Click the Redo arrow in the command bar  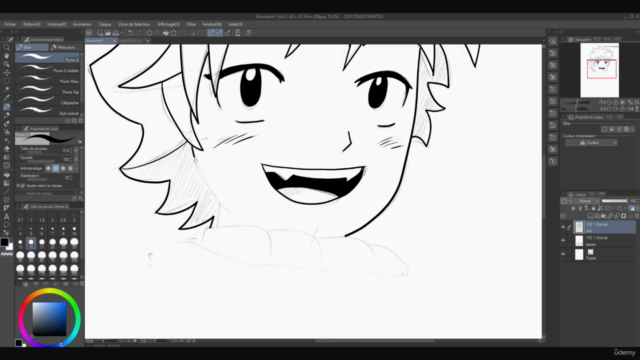[139, 33]
